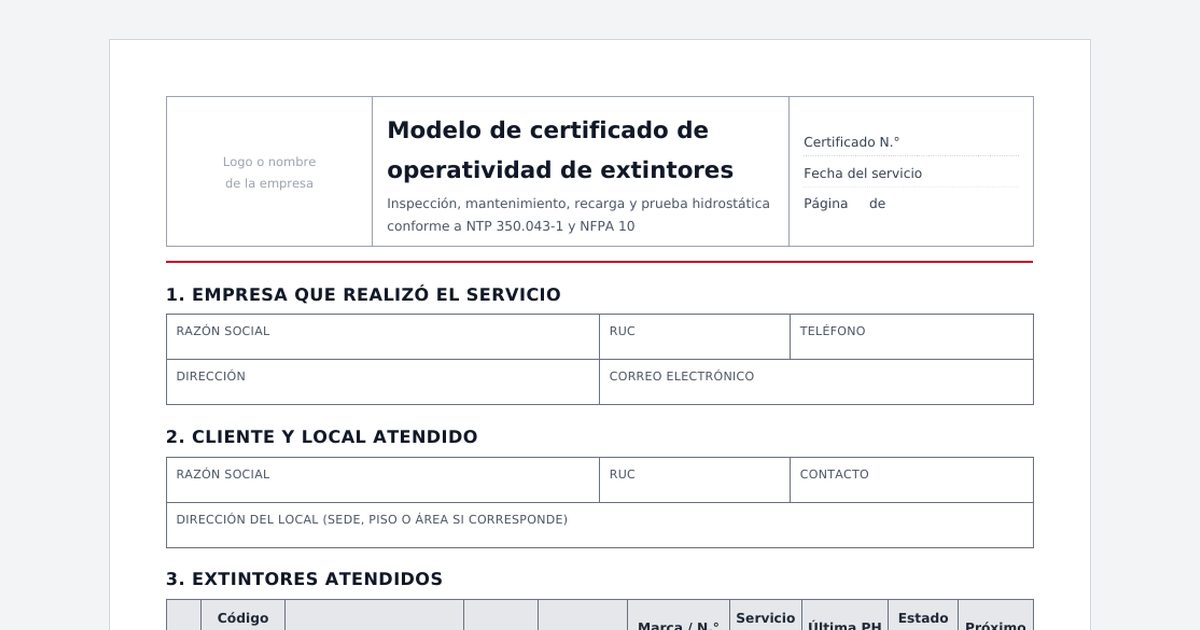Click the 'Marca / N.°' column header
The height and width of the screenshot is (630, 1200).
coord(679,616)
